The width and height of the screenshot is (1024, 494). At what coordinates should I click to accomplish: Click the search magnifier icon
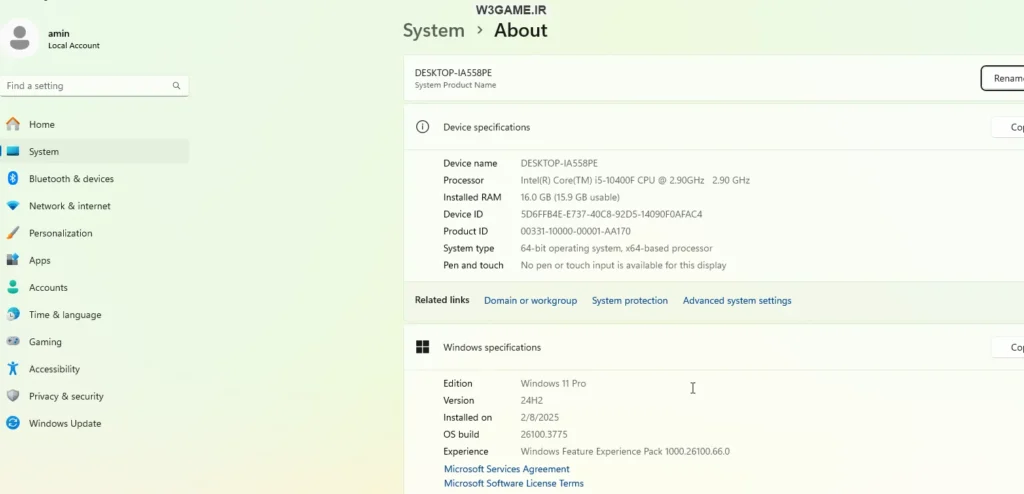click(176, 86)
